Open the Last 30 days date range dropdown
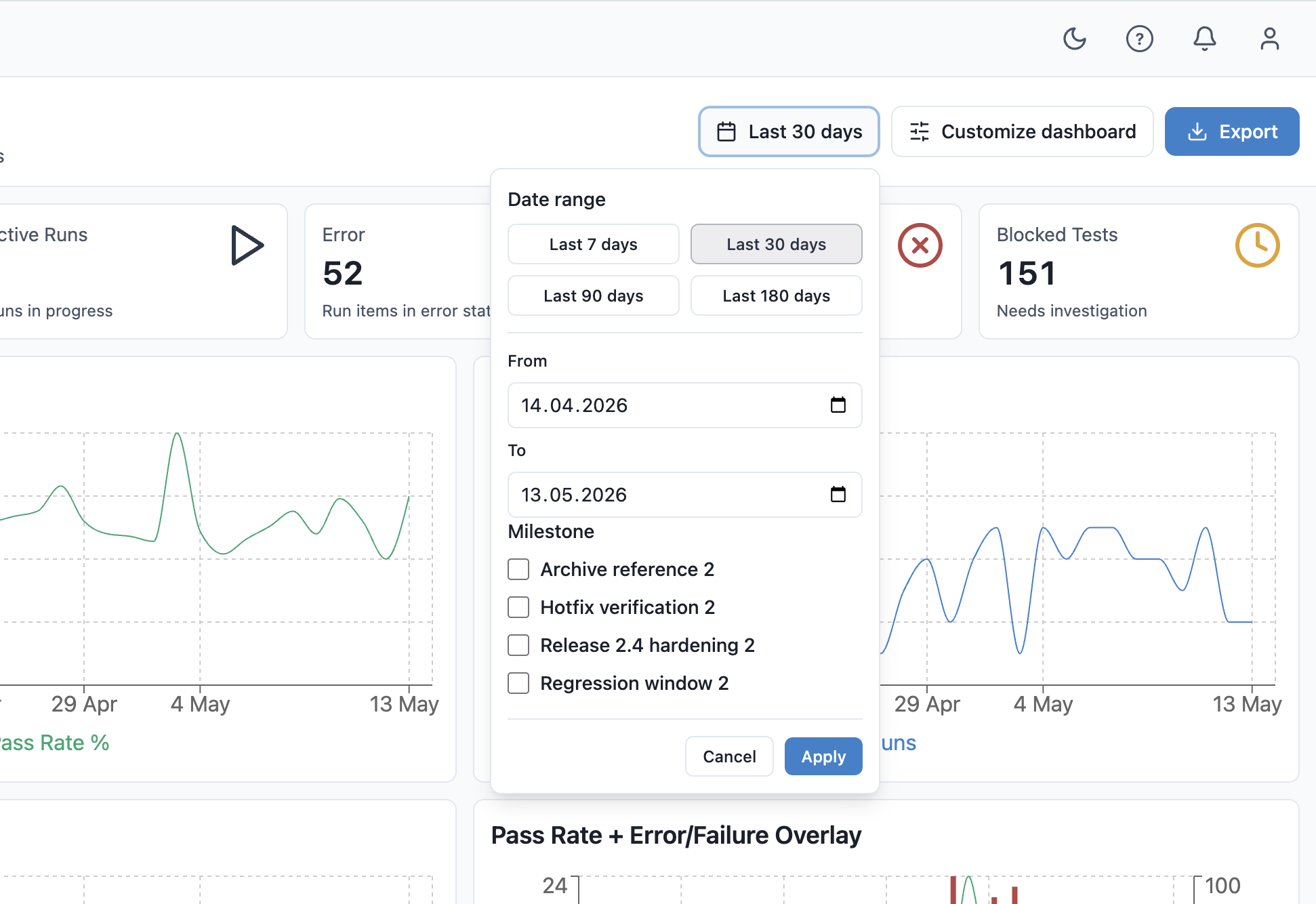Screen dimensions: 1316x904 (x=789, y=131)
